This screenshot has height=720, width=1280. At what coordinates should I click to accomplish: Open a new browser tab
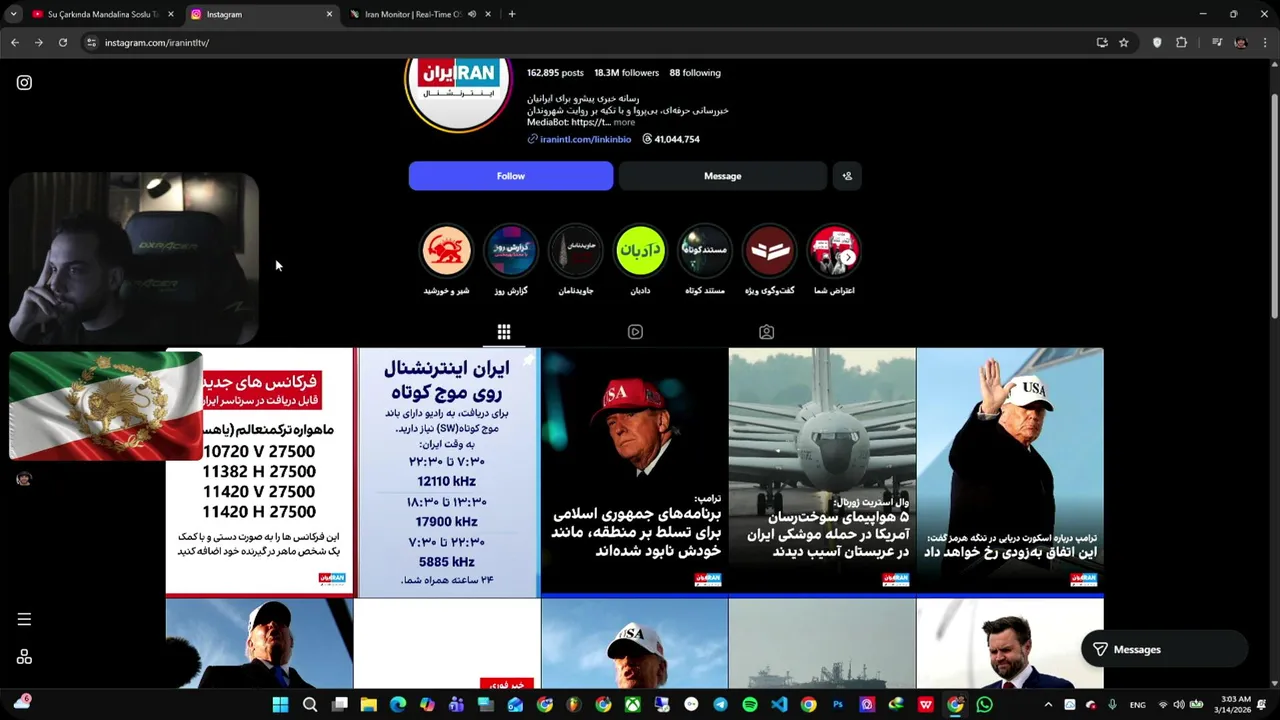tap(512, 14)
